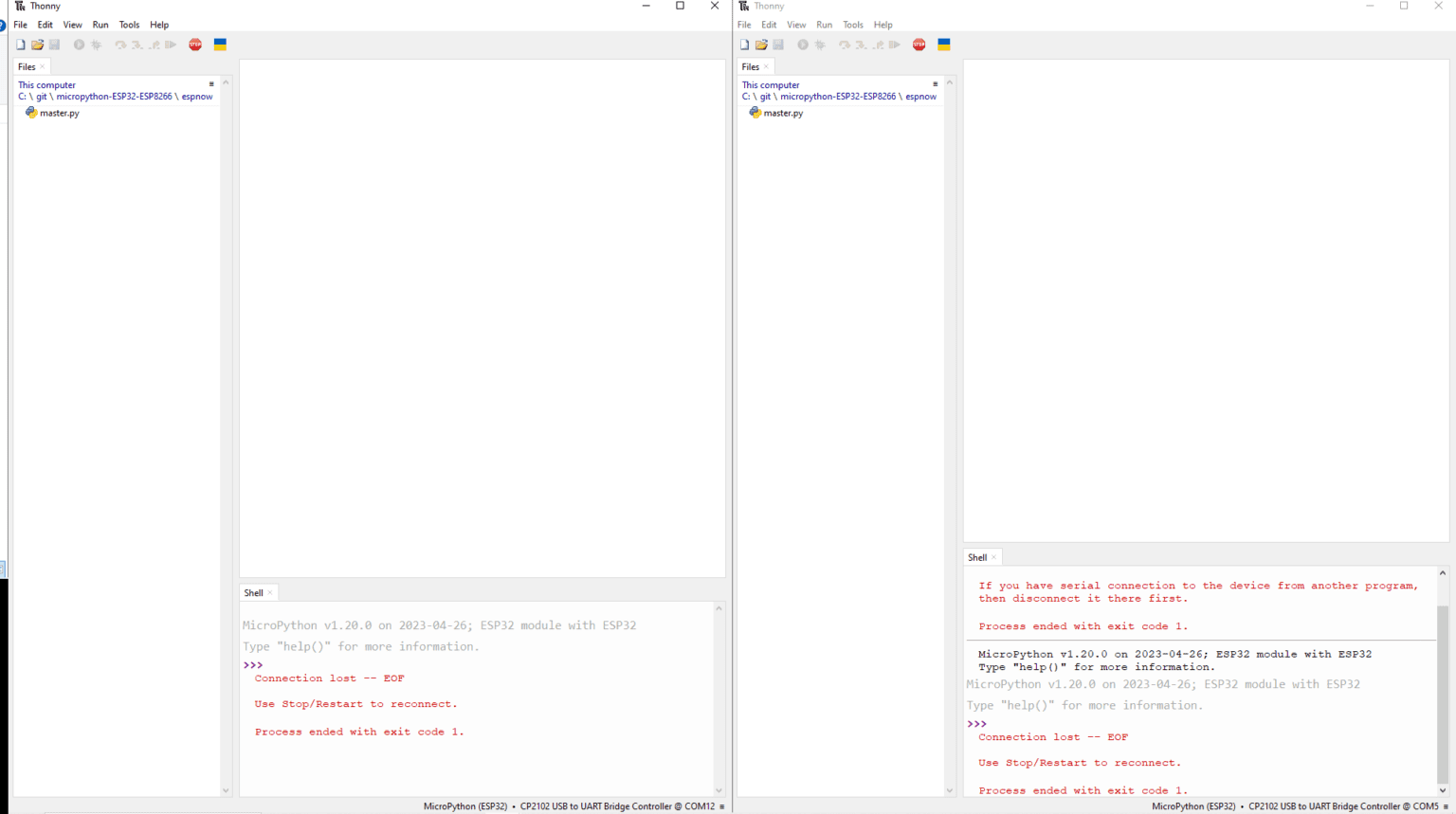Click the 'git' path link in the COM12 window
1456x814 pixels.
(x=42, y=97)
